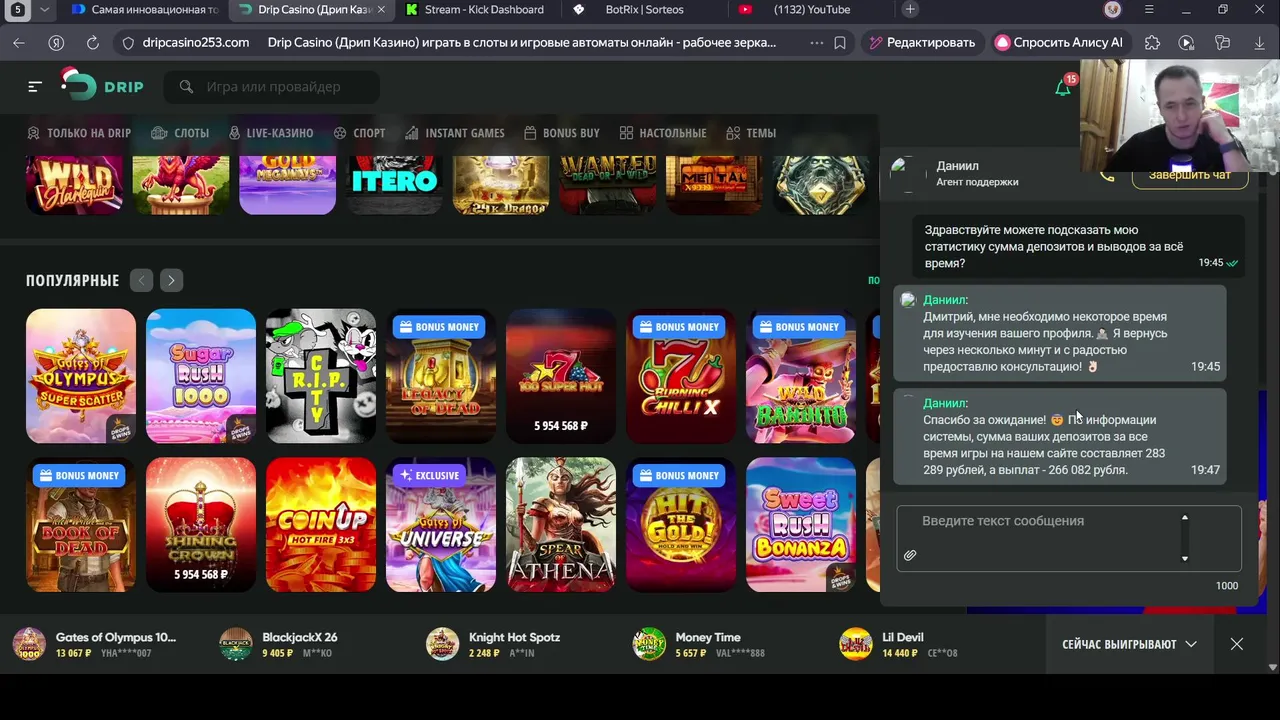Click 'BlackjackX 26' winner entry
This screenshot has width=1280, height=720.
(x=279, y=644)
